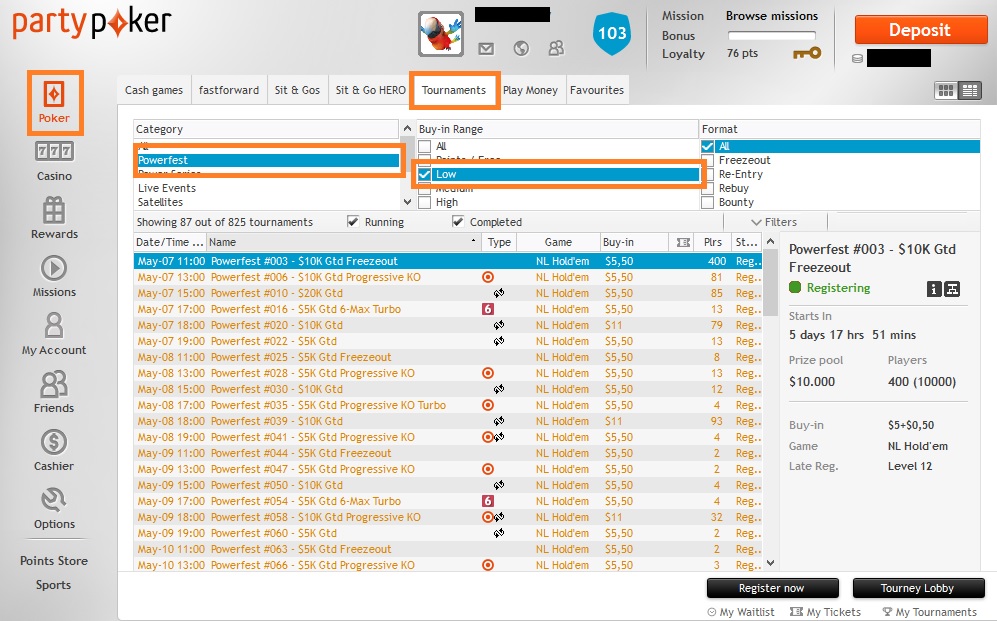Check the All buy-in range checkbox
Viewport: 997px width, 621px height.
coord(425,147)
